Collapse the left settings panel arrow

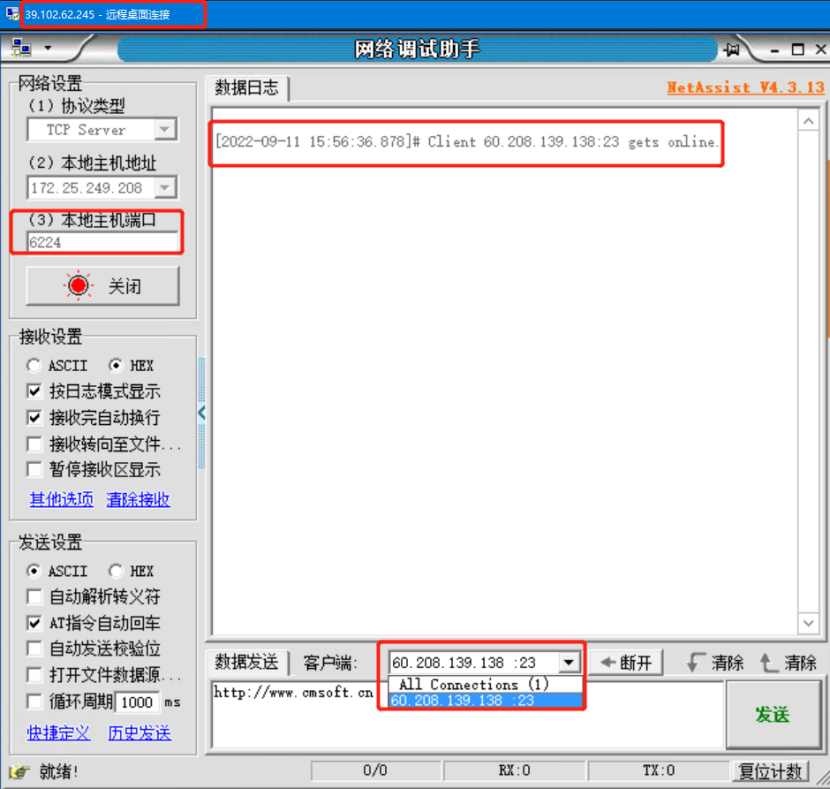click(202, 411)
